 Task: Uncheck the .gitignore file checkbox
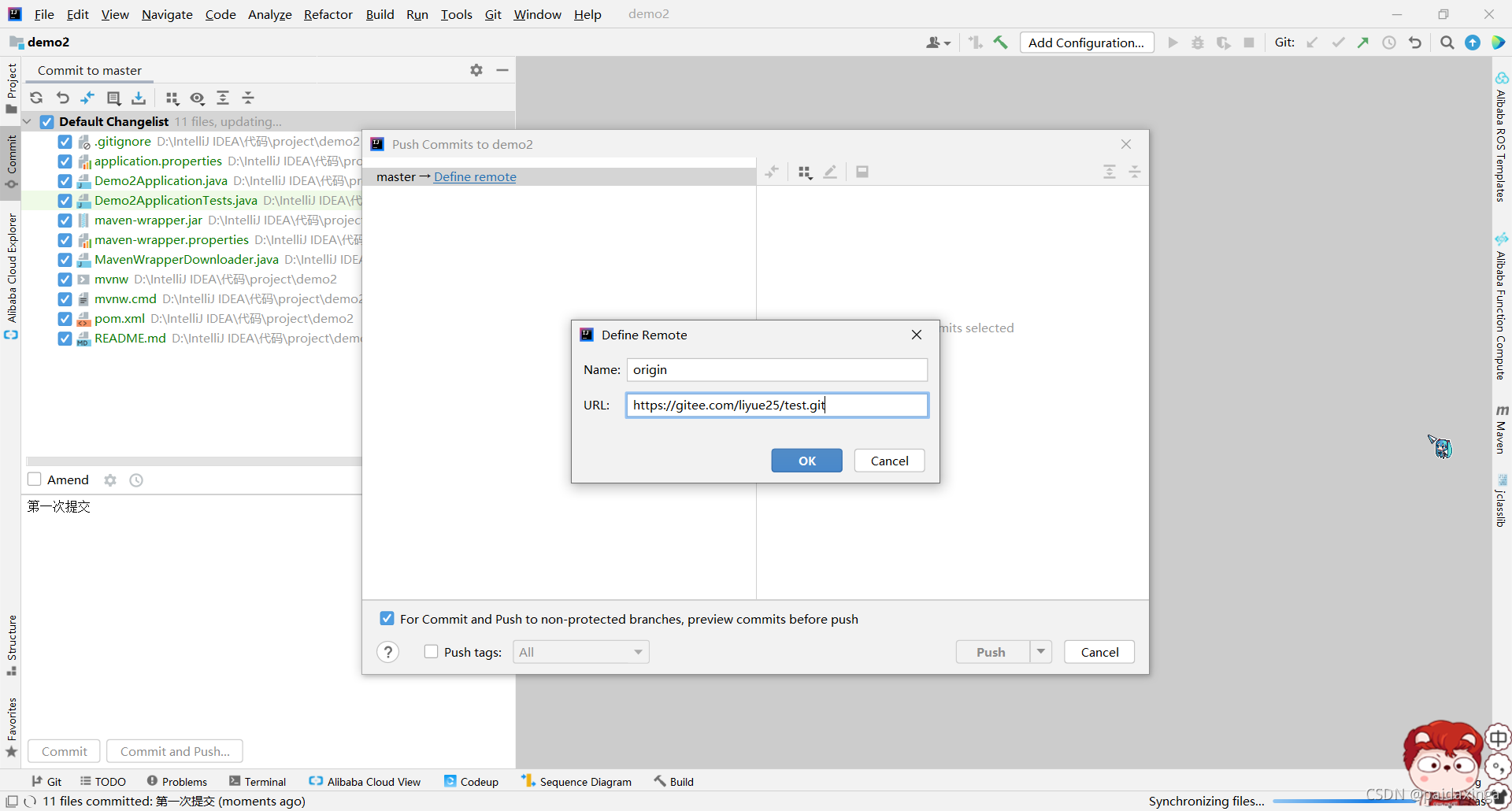coord(65,142)
